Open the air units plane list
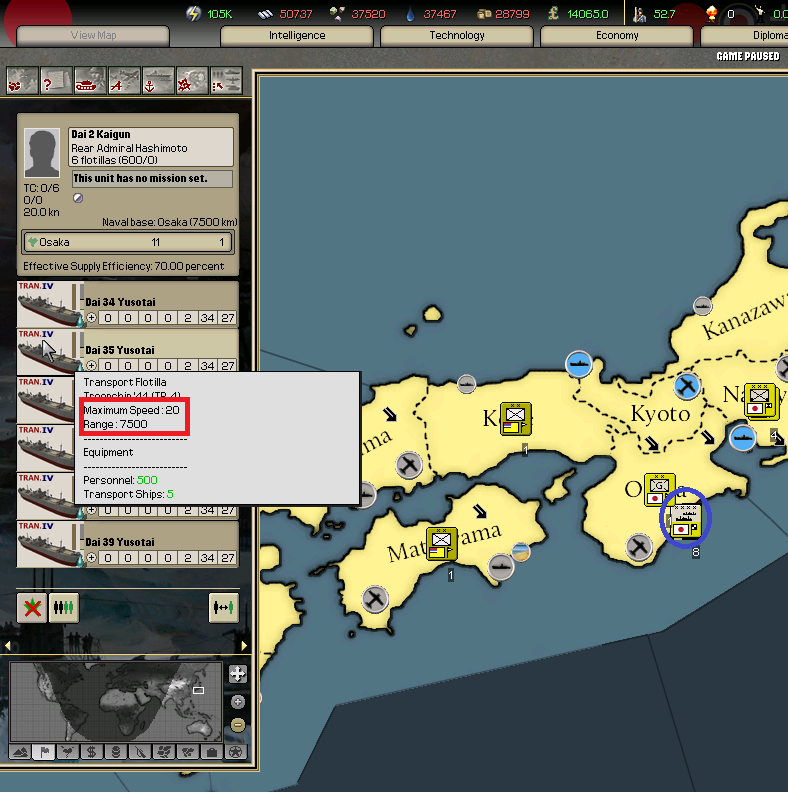The image size is (788, 792). tap(124, 80)
